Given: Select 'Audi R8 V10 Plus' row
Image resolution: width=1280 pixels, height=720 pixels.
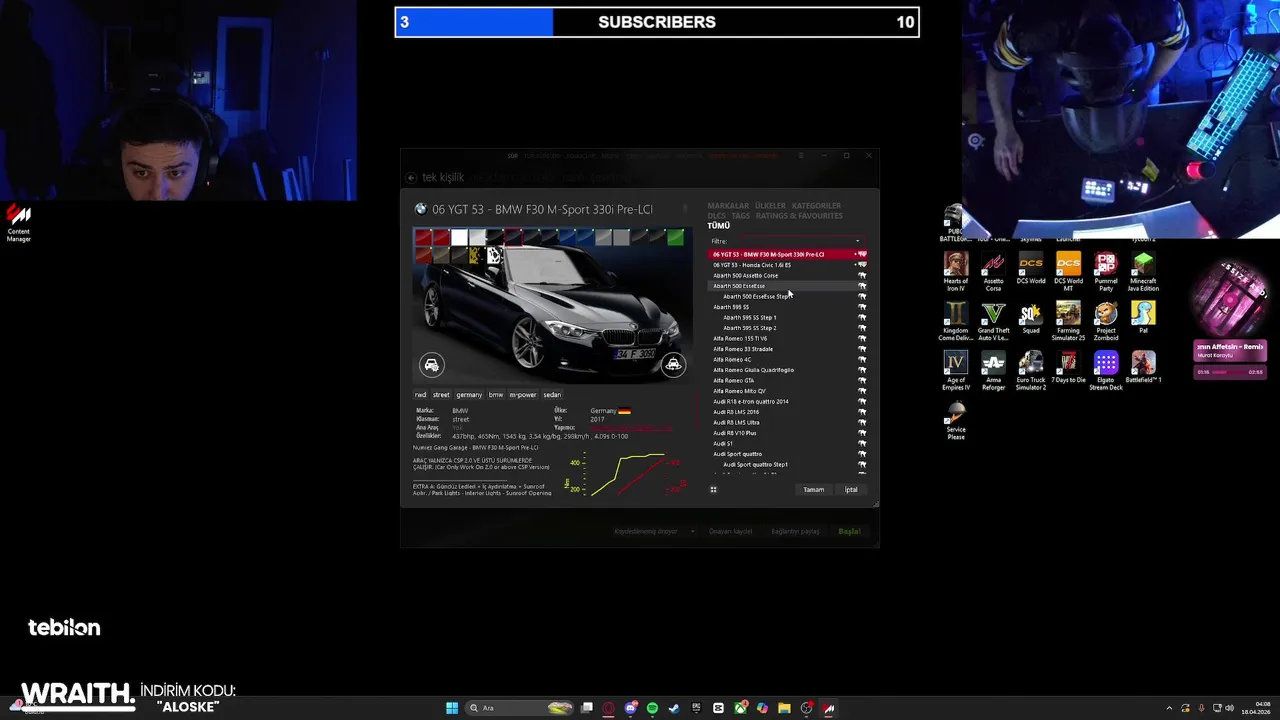Looking at the screenshot, I should (788, 433).
